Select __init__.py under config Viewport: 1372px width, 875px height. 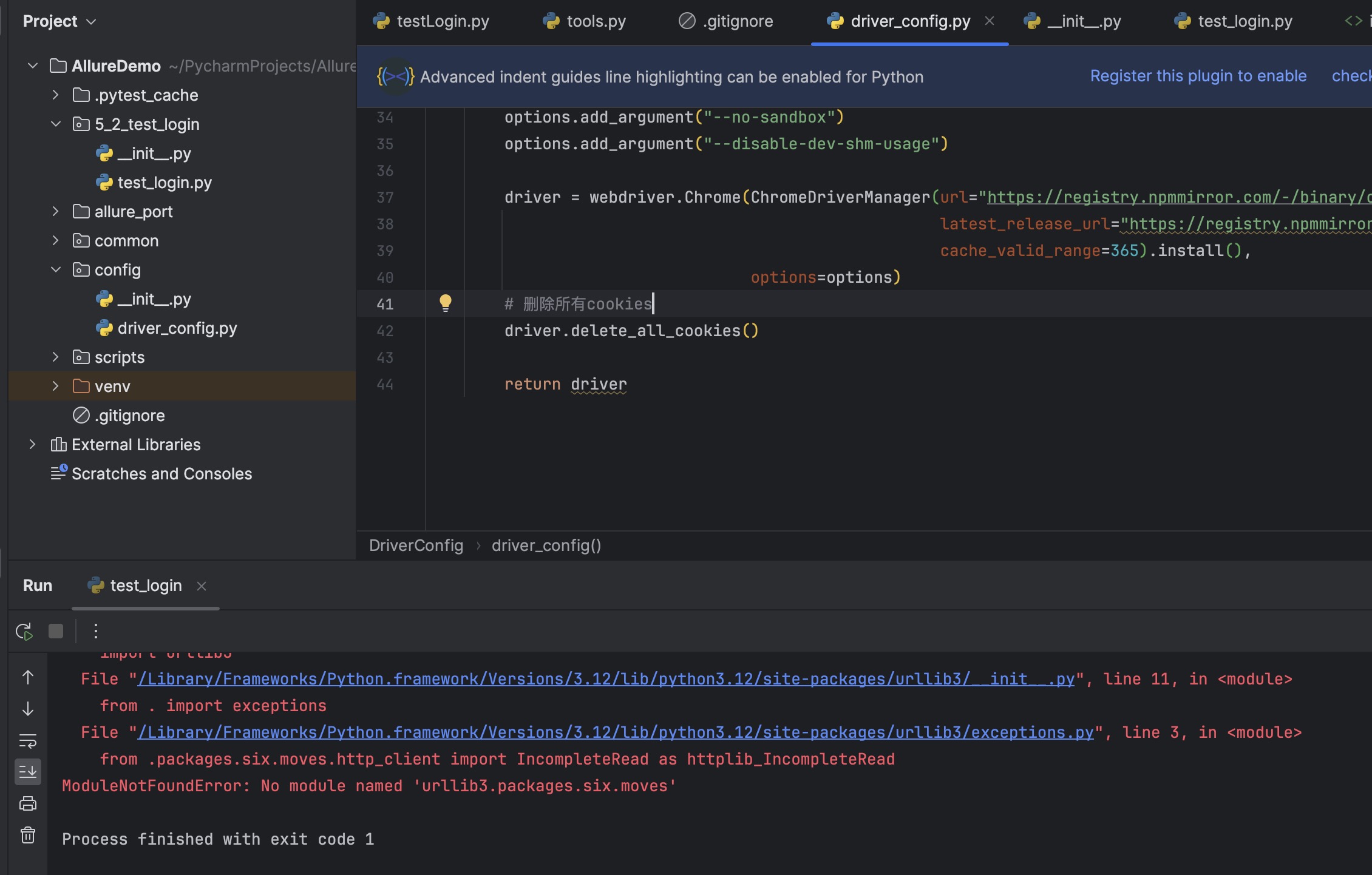154,299
